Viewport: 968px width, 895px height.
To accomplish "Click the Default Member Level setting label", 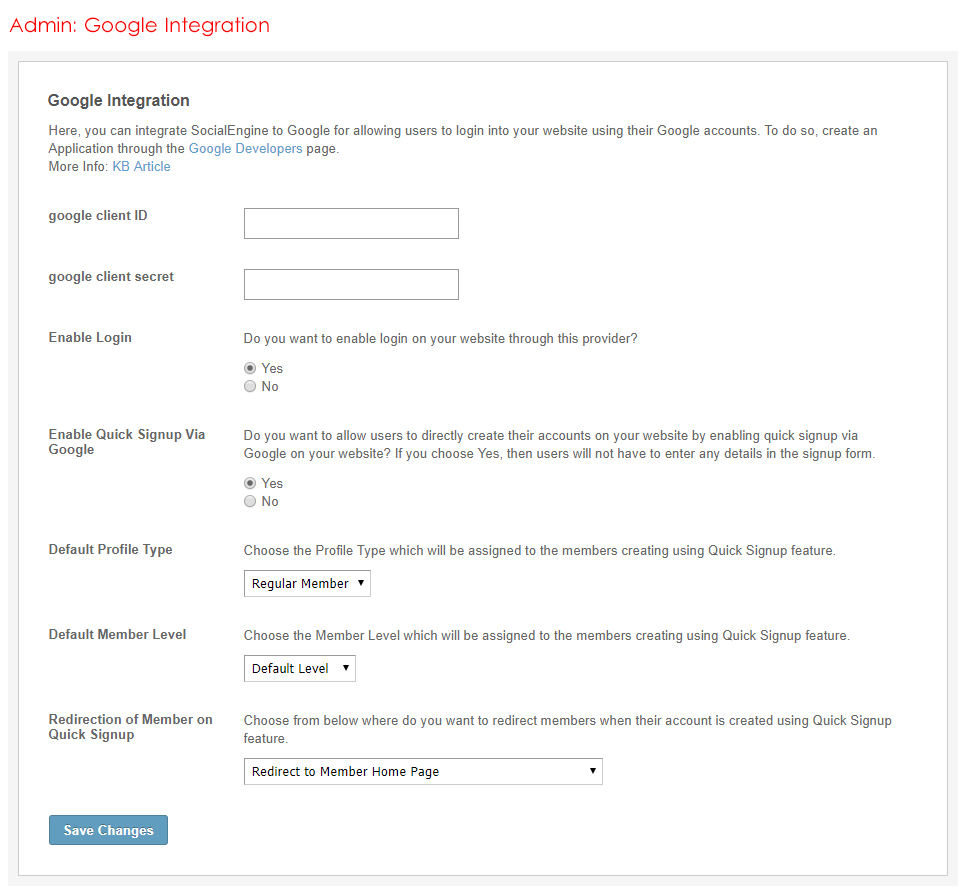I will (x=117, y=635).
